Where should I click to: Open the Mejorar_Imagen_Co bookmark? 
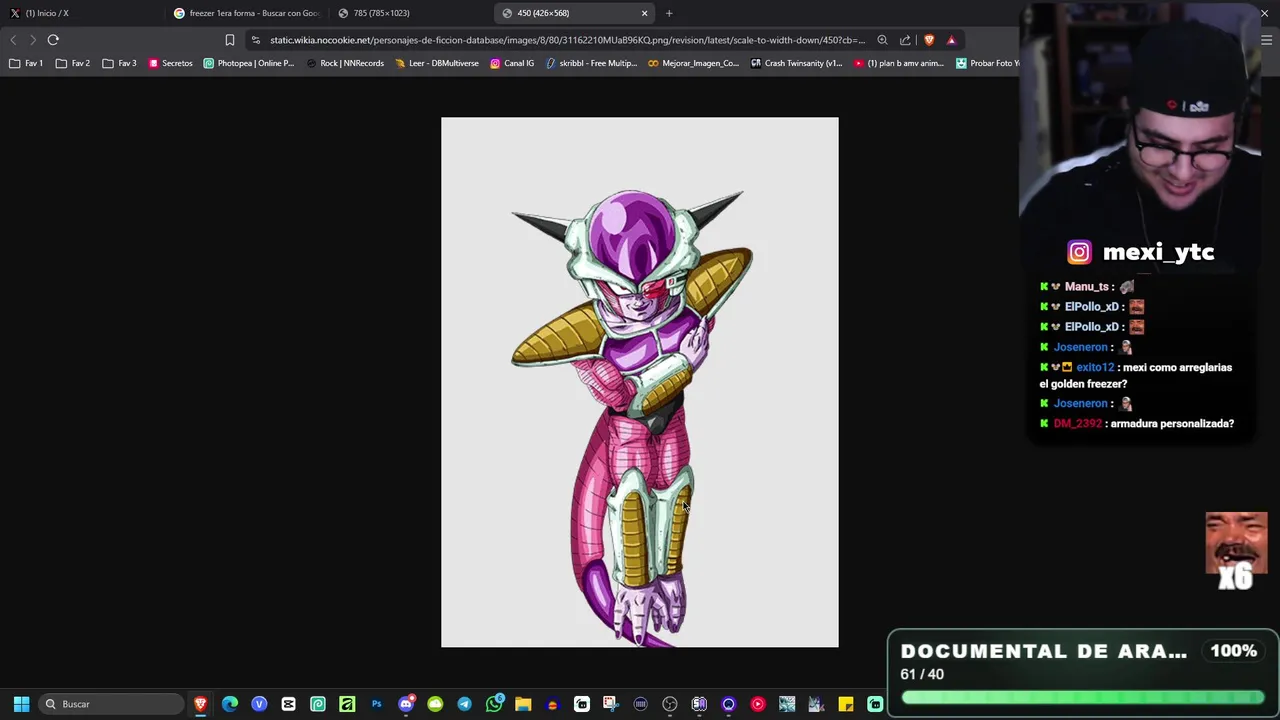click(x=693, y=63)
